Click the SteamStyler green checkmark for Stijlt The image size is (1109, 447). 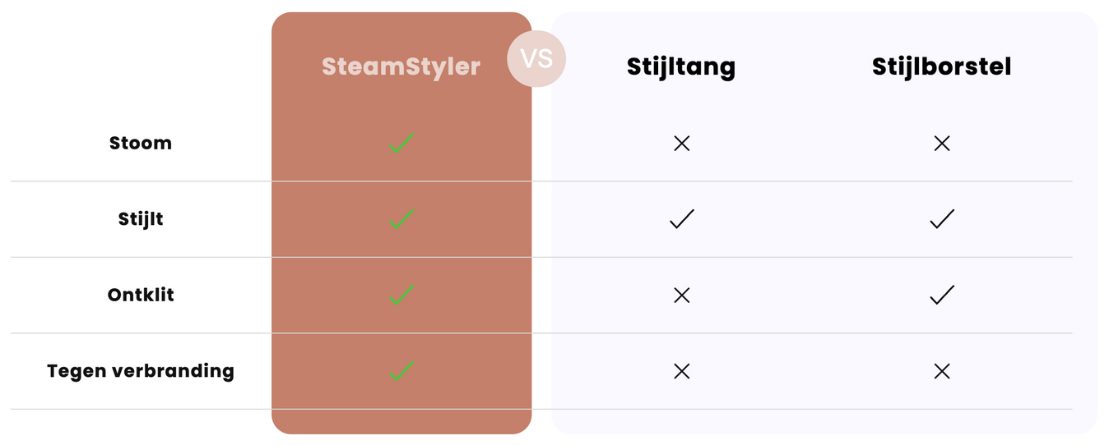[401, 219]
